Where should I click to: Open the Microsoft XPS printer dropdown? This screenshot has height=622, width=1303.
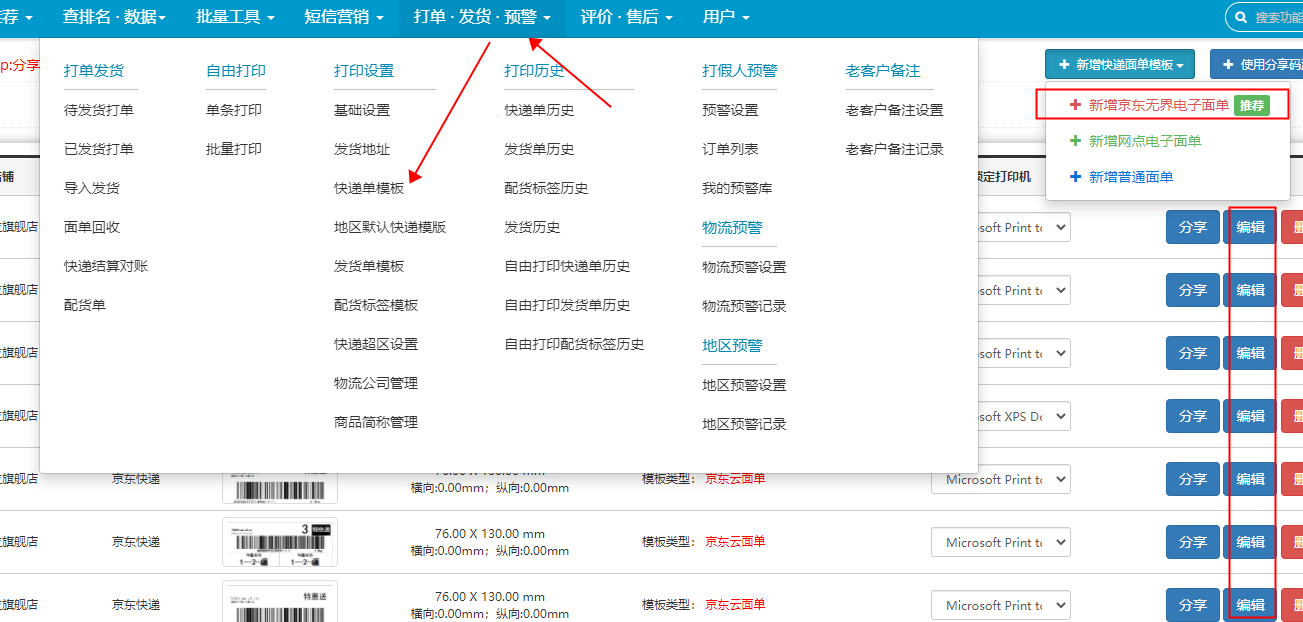tap(1000, 416)
